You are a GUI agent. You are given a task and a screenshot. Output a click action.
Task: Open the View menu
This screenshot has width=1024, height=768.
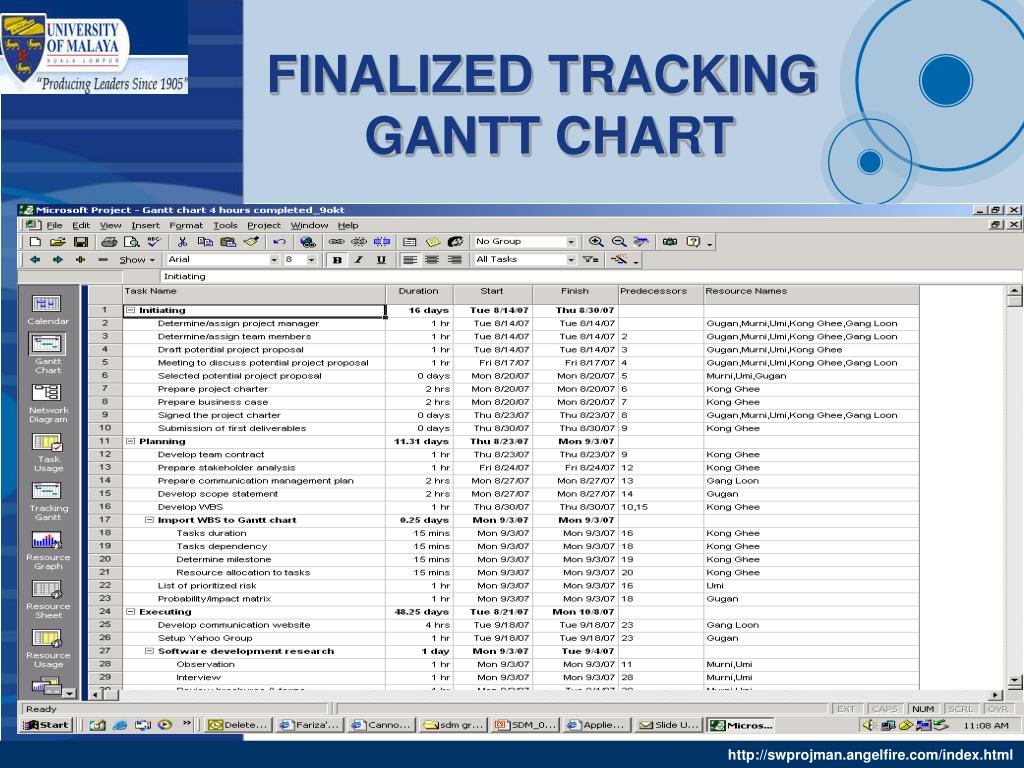click(x=110, y=225)
